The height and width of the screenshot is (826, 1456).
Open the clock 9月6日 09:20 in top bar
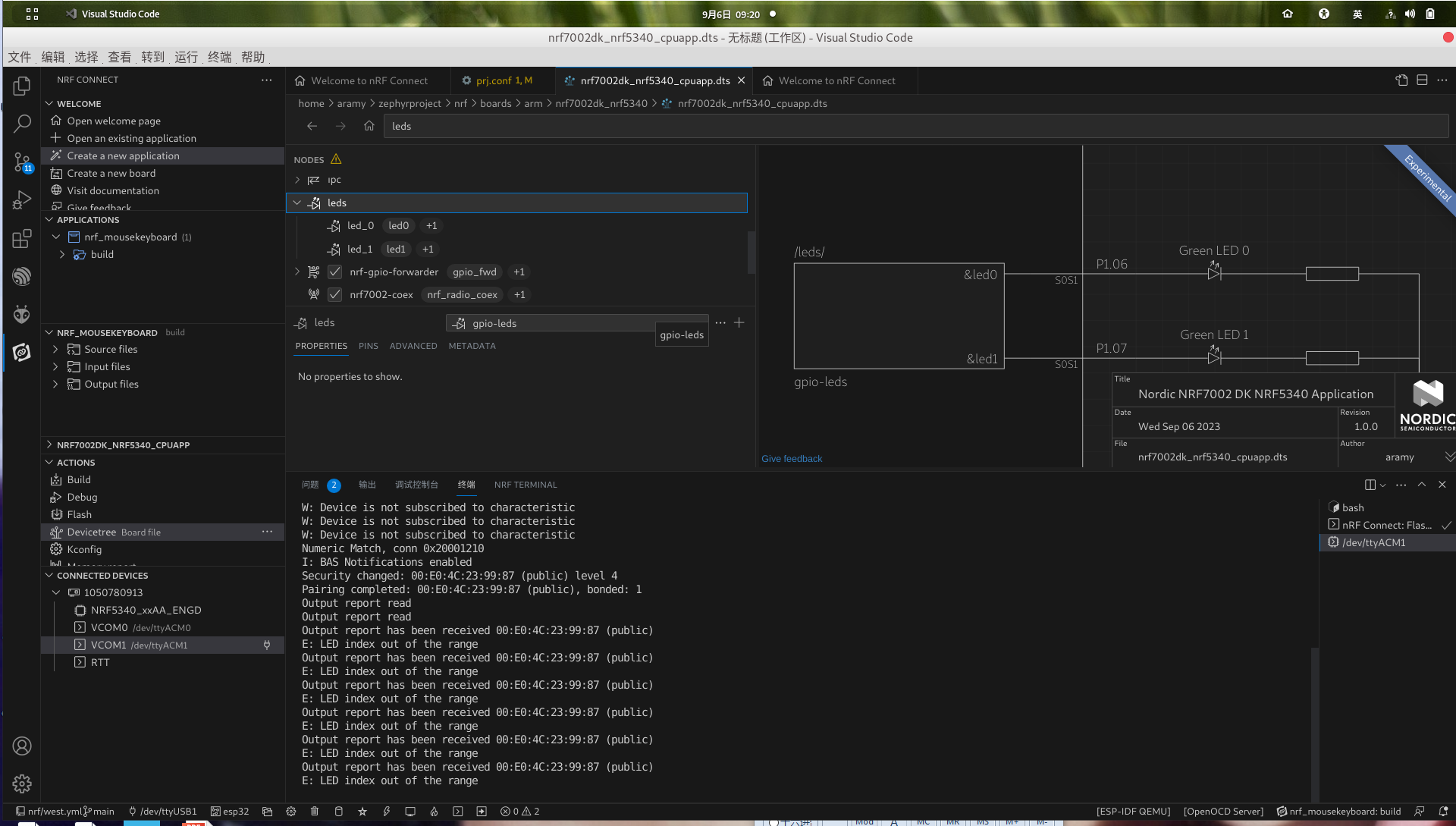(731, 14)
